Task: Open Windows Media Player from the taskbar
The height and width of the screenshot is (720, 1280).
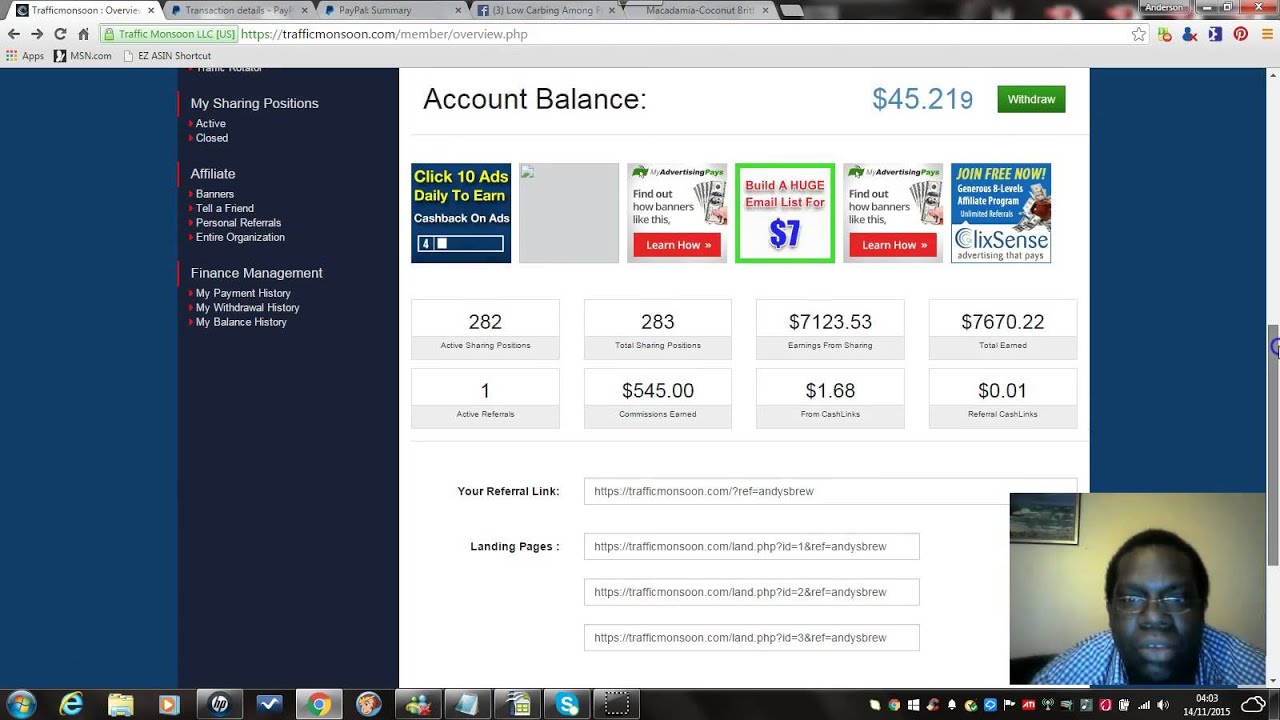Action: [x=170, y=704]
